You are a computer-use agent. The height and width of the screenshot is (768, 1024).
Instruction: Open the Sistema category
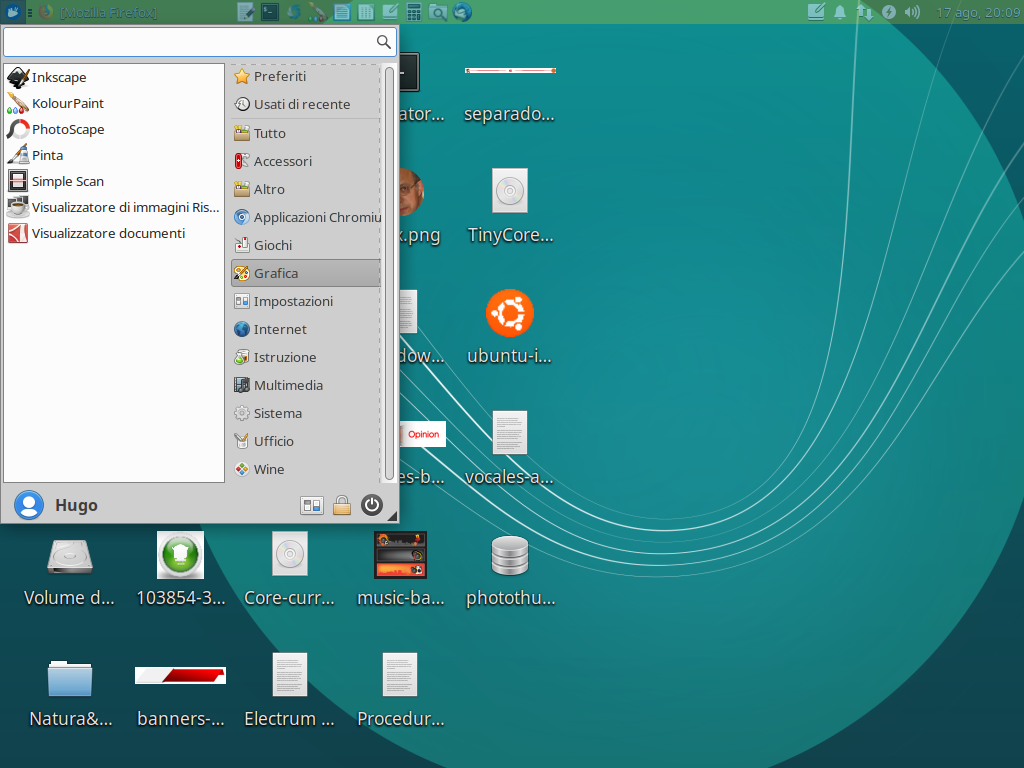point(306,414)
